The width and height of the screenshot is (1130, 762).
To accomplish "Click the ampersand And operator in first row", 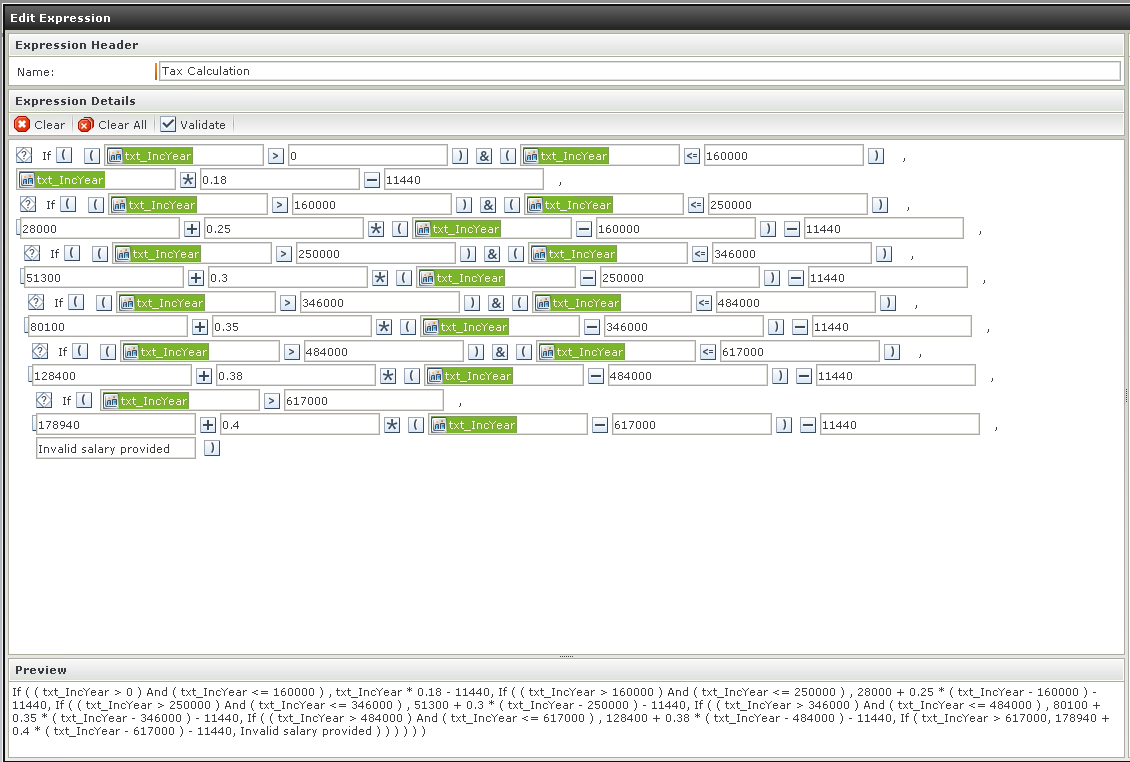I will pos(484,156).
